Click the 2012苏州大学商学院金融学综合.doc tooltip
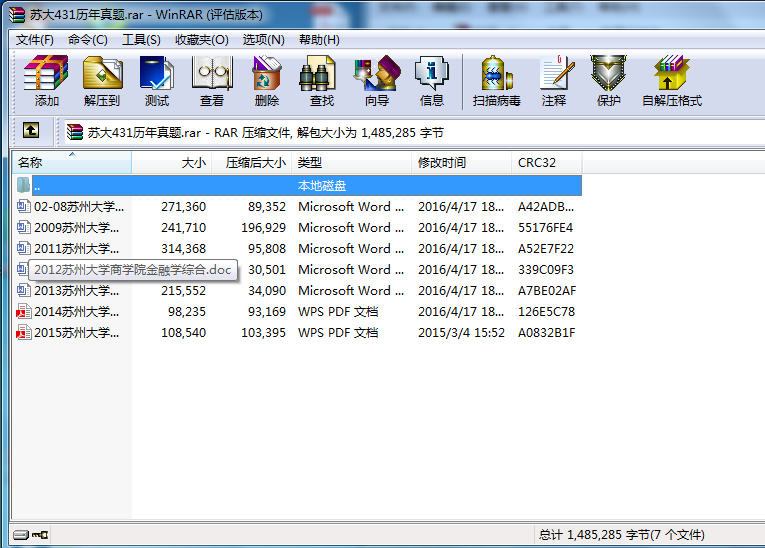765x548 pixels. click(133, 270)
